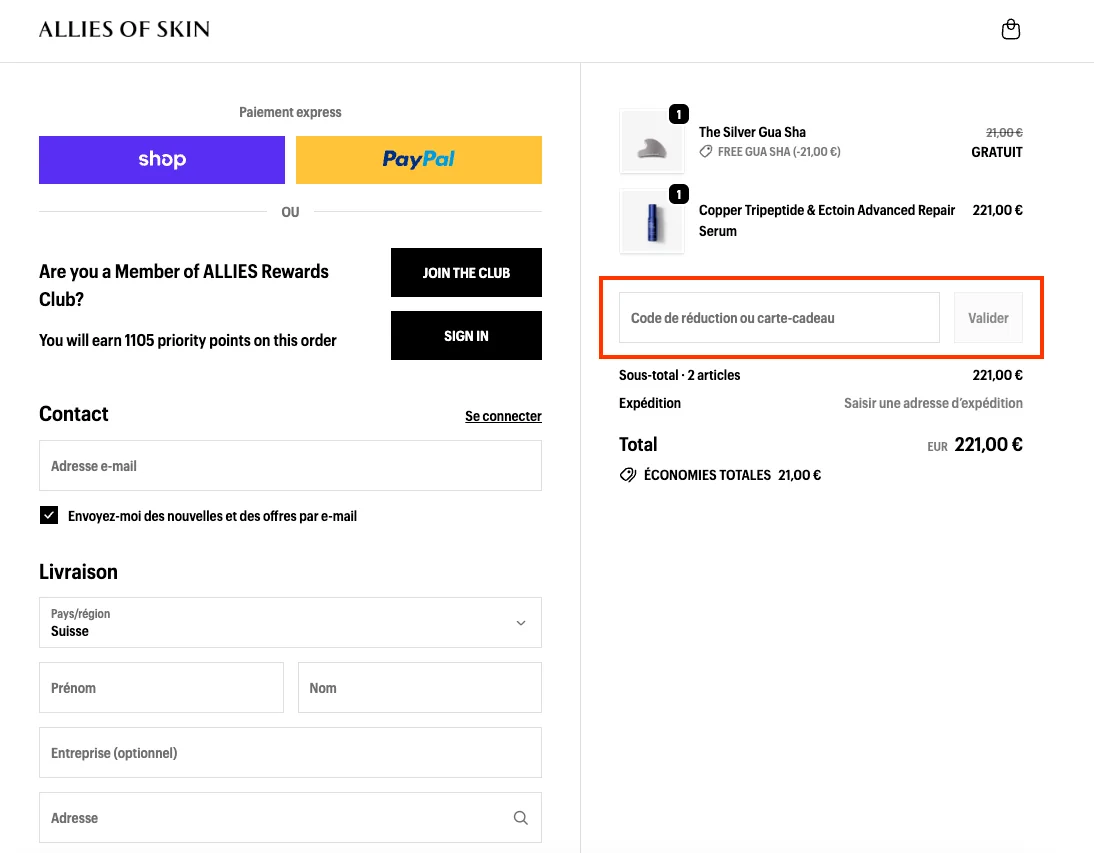Click the SIGN IN button
The height and width of the screenshot is (853, 1094).
pyautogui.click(x=466, y=335)
